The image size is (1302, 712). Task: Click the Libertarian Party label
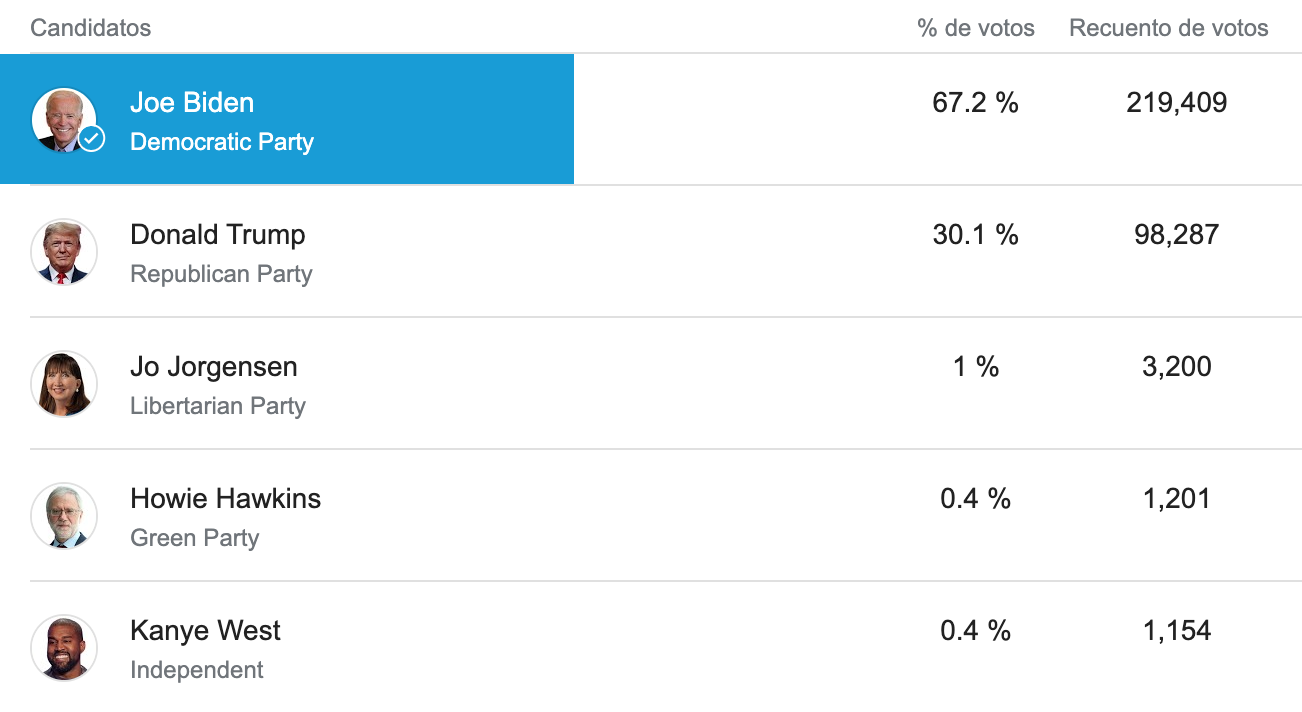tap(217, 406)
